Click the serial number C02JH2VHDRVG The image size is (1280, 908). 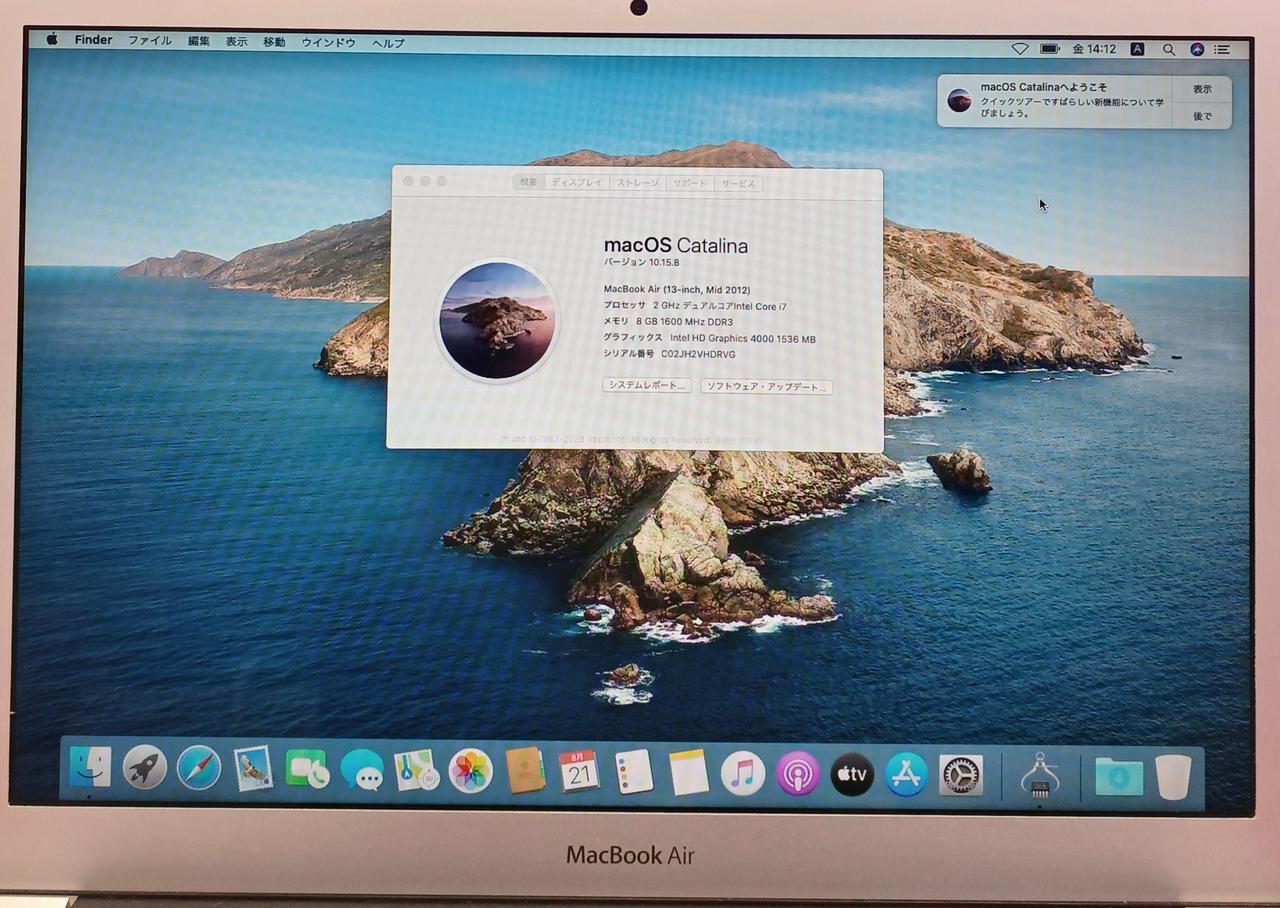(x=698, y=354)
